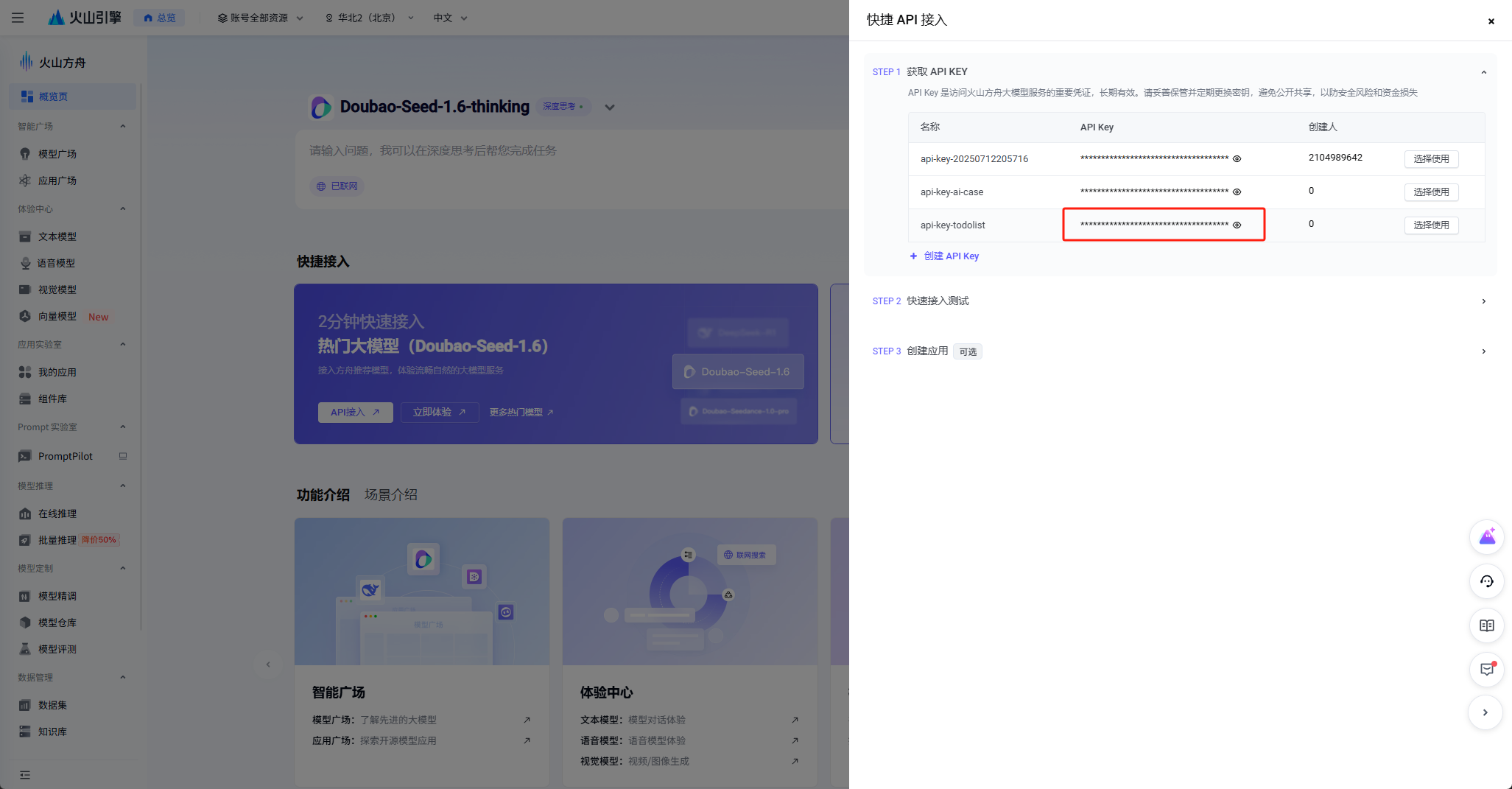Click the icon right of PromptPilot
Viewport: 1512px width, 789px height.
tap(123, 456)
